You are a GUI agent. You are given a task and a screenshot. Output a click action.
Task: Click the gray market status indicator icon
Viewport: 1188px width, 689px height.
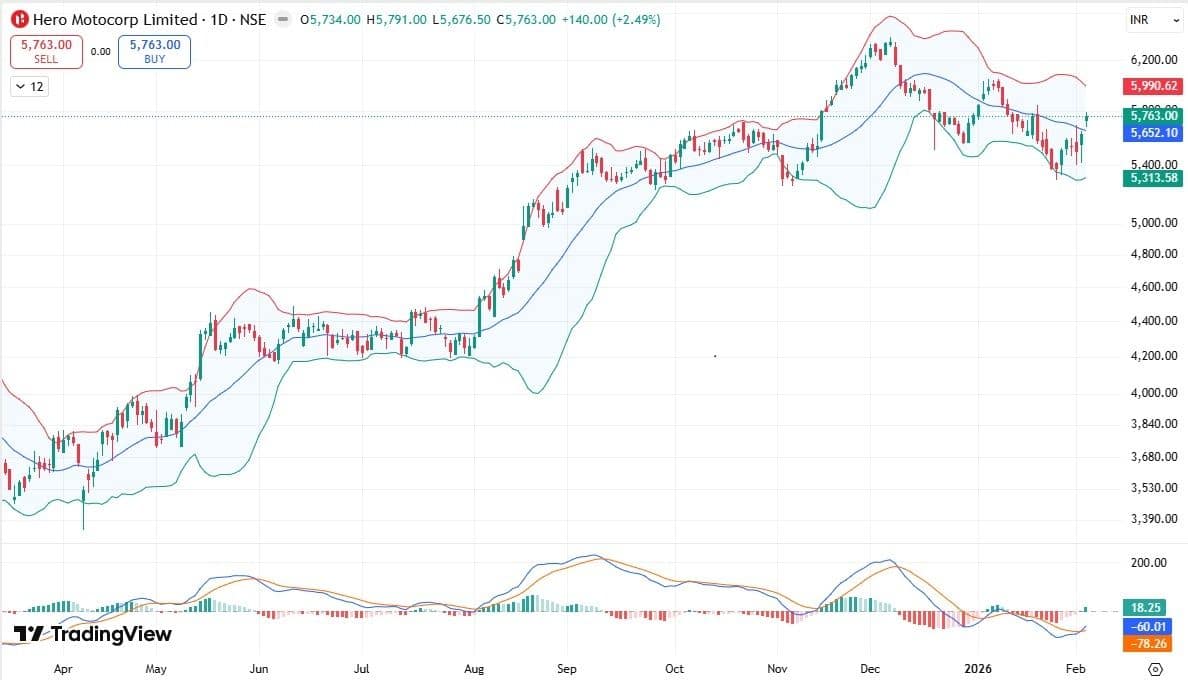283,20
